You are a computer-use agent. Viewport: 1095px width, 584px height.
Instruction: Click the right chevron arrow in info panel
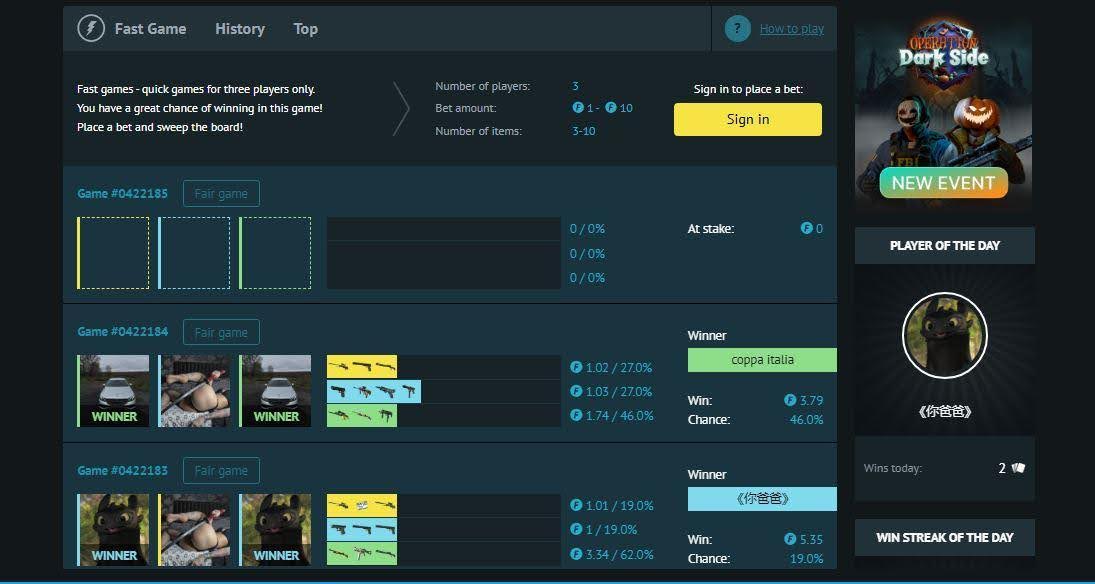401,108
